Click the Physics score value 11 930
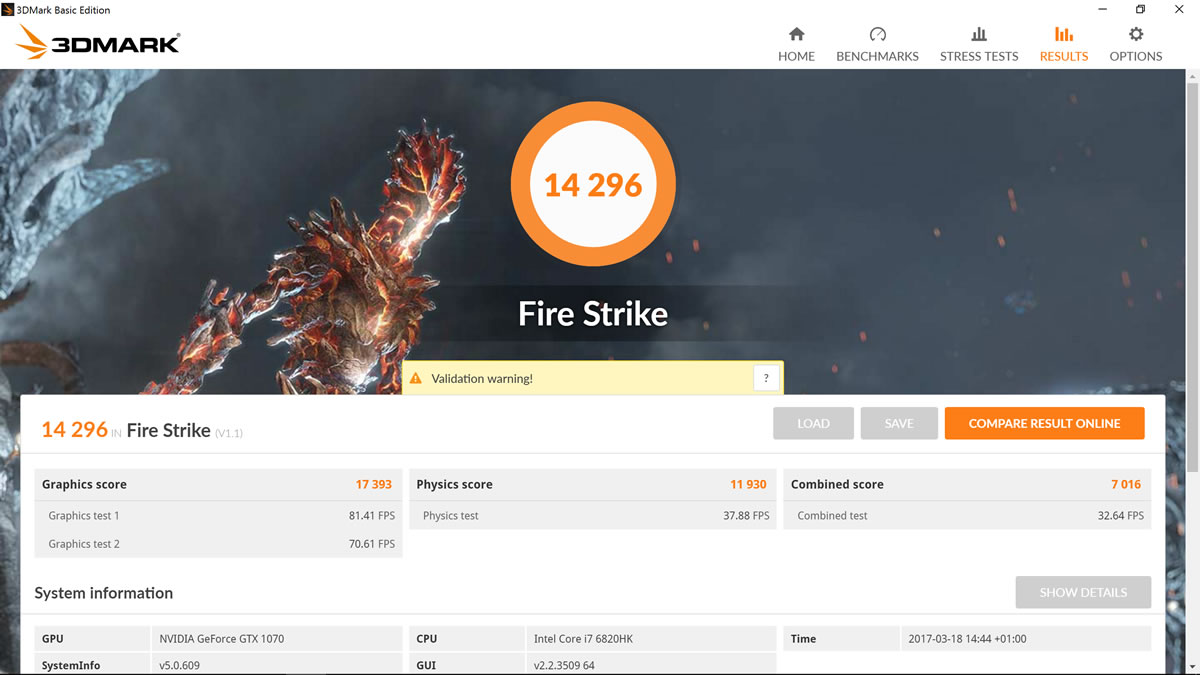Screen dimensions: 1200x675 [x=748, y=484]
